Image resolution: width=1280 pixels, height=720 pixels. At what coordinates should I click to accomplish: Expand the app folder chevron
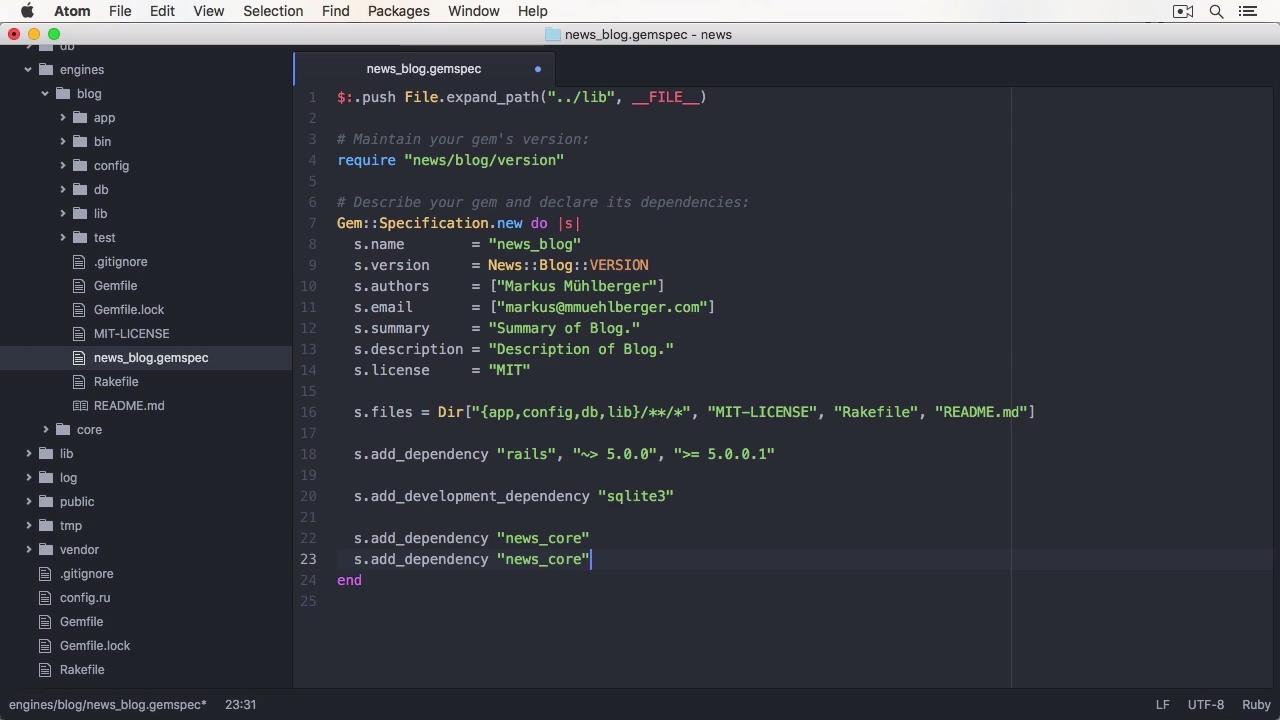click(x=63, y=117)
